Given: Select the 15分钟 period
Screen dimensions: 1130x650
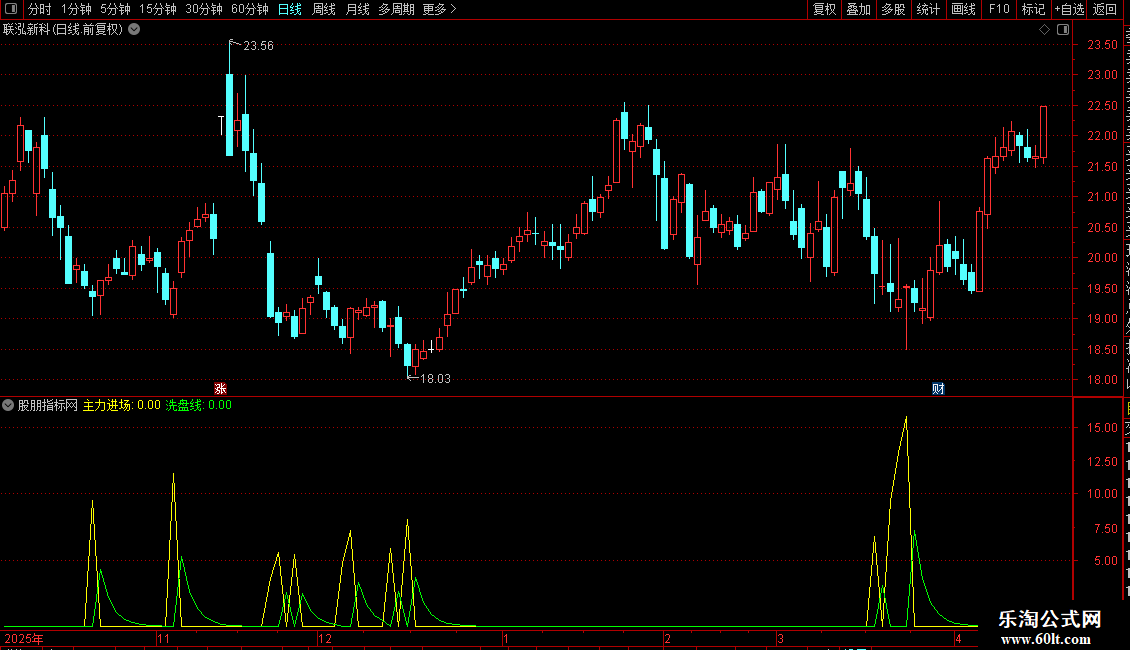Looking at the screenshot, I should 158,9.
